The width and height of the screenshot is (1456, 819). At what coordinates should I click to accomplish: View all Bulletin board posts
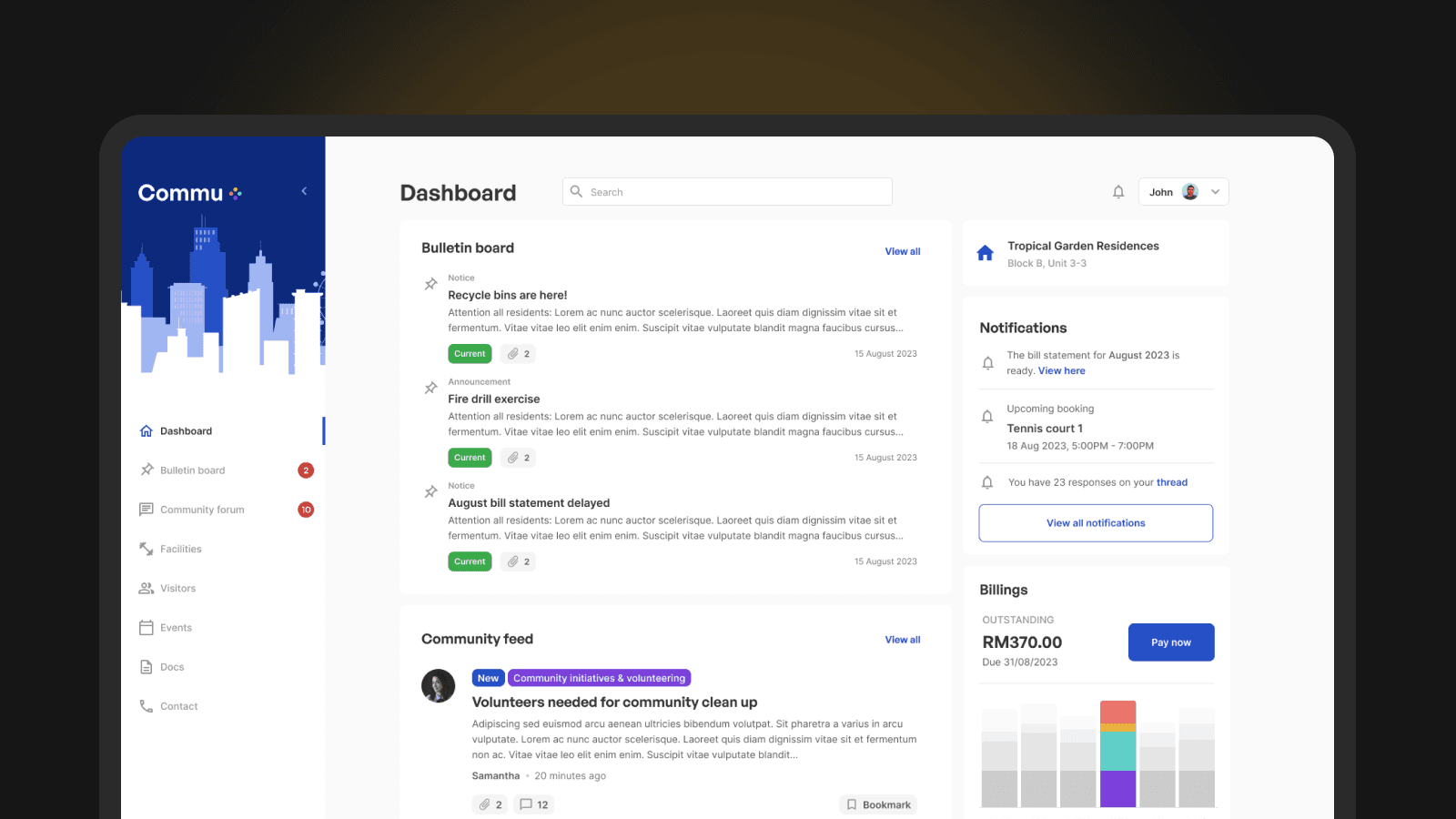903,252
